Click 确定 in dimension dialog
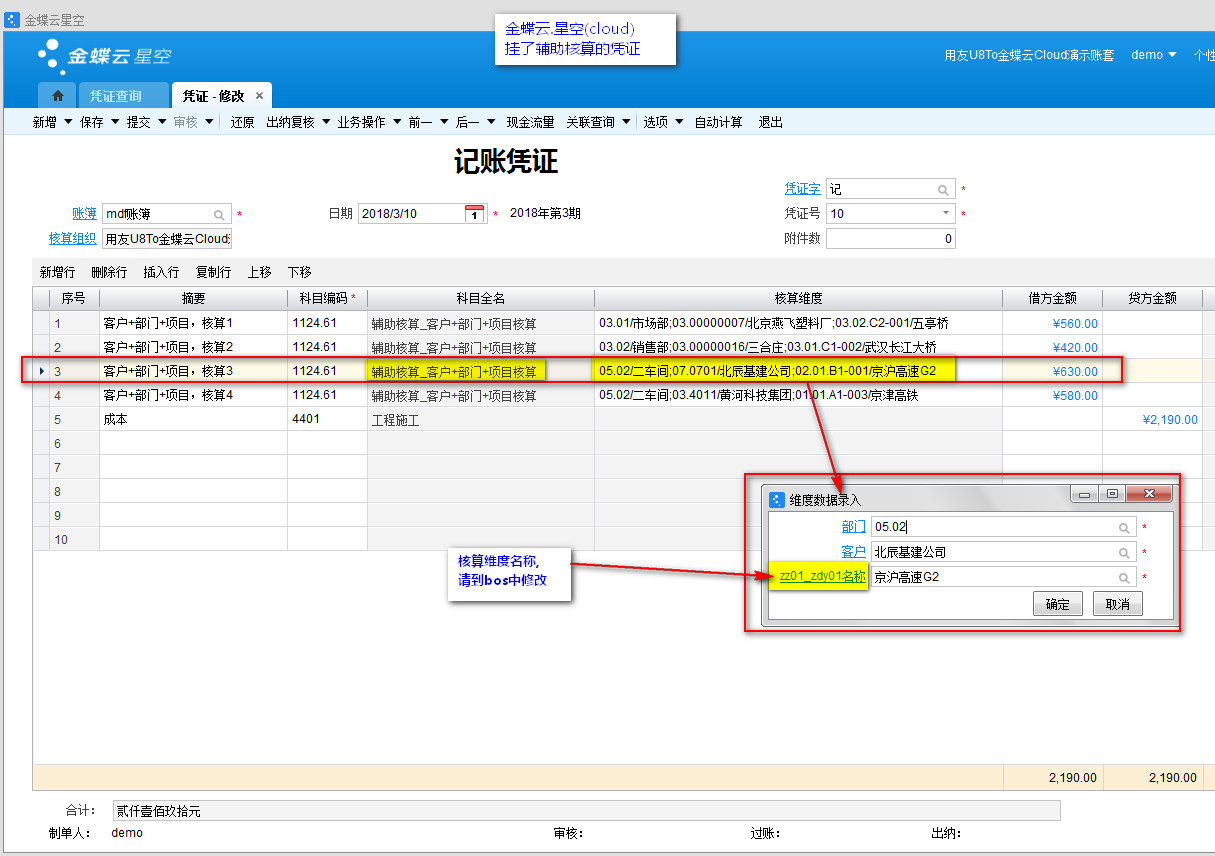The image size is (1215, 856). (x=1057, y=604)
